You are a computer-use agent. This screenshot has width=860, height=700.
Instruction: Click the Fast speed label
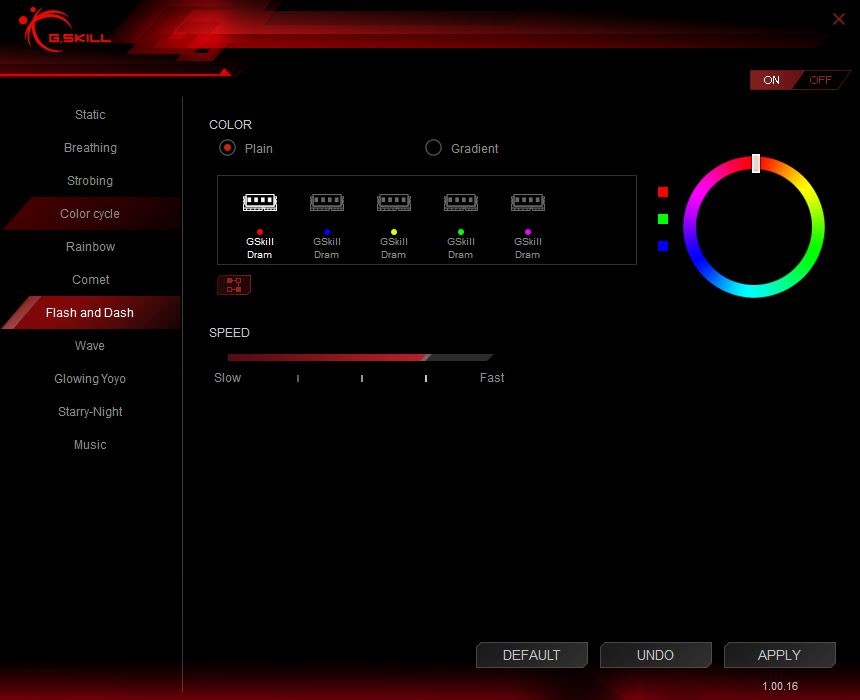[491, 377]
